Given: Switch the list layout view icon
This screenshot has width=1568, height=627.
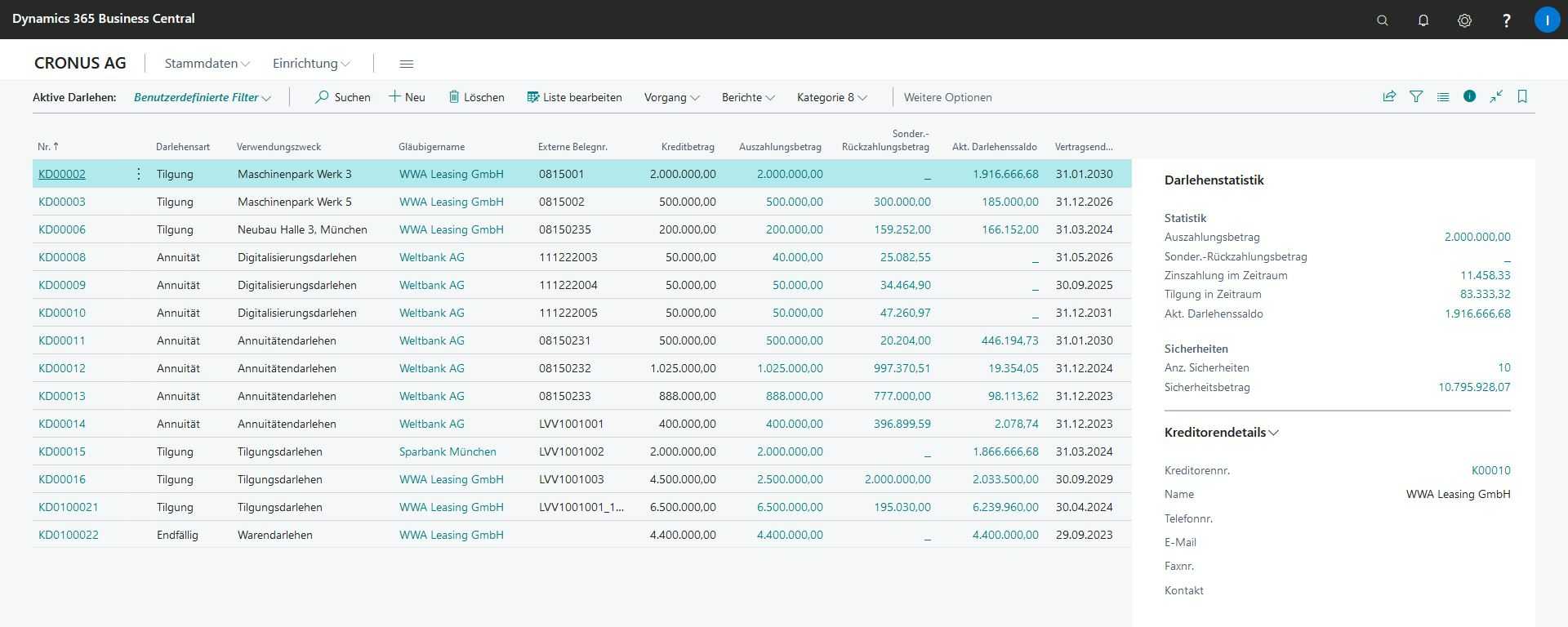Looking at the screenshot, I should click(x=1443, y=96).
